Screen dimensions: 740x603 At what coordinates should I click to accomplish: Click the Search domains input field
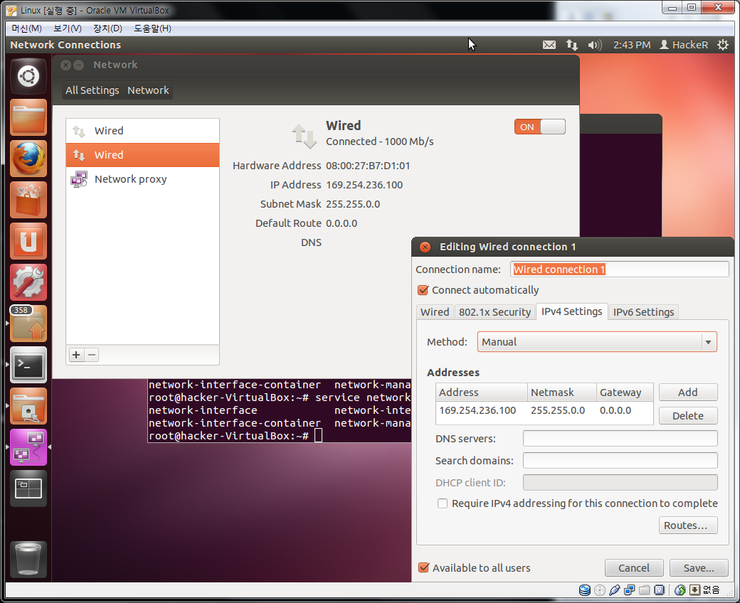click(620, 461)
